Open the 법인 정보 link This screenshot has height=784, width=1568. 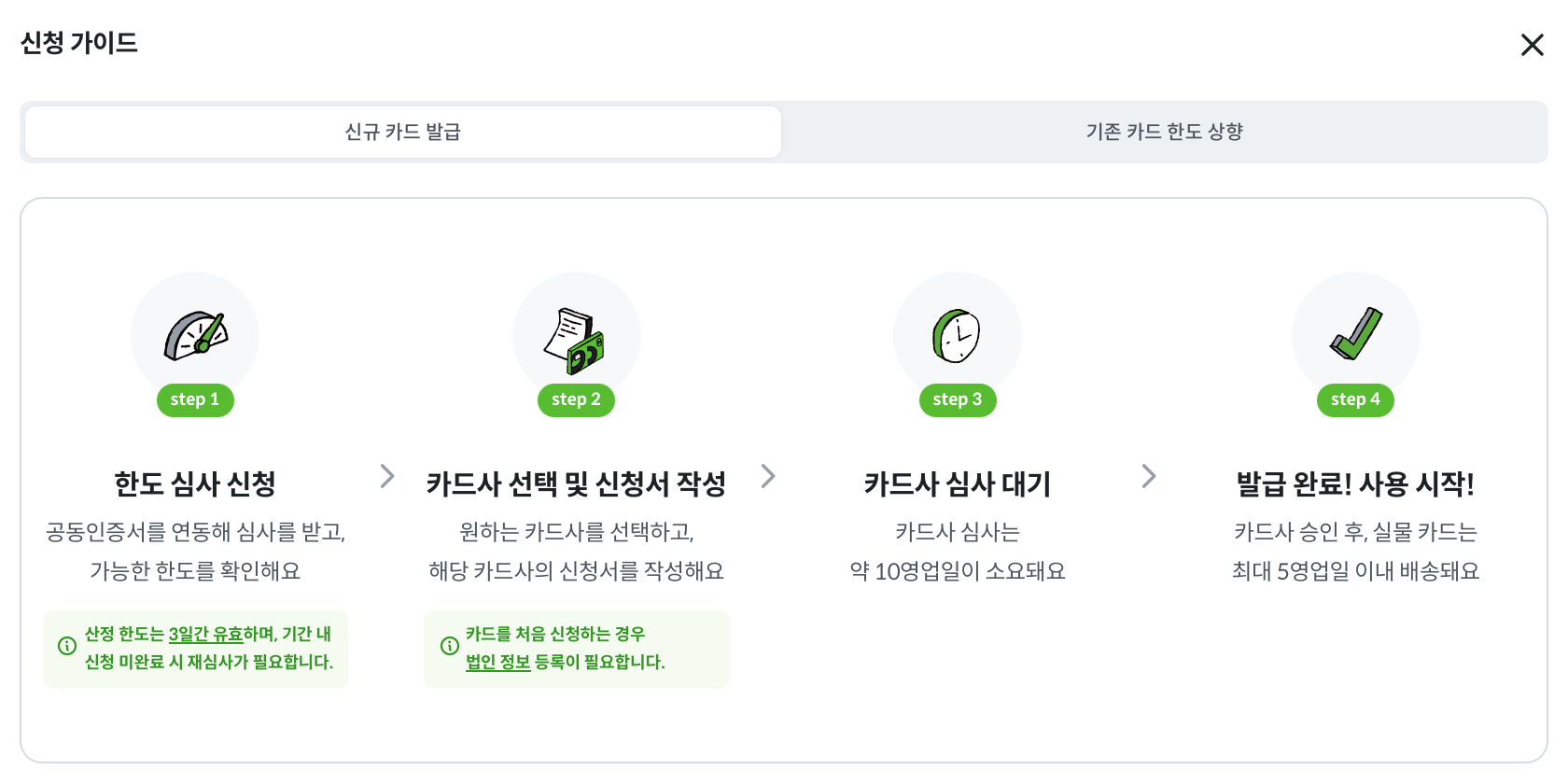coord(497,662)
